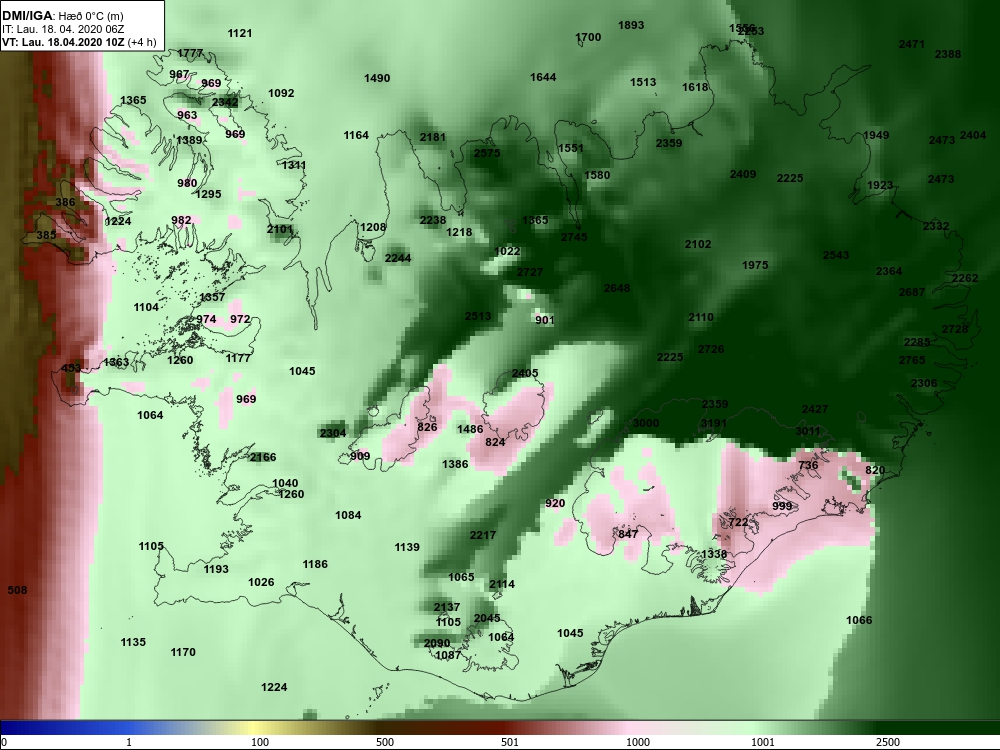Image resolution: width=1000 pixels, height=750 pixels.
Task: Select the map value 2648
Action: pos(617,288)
